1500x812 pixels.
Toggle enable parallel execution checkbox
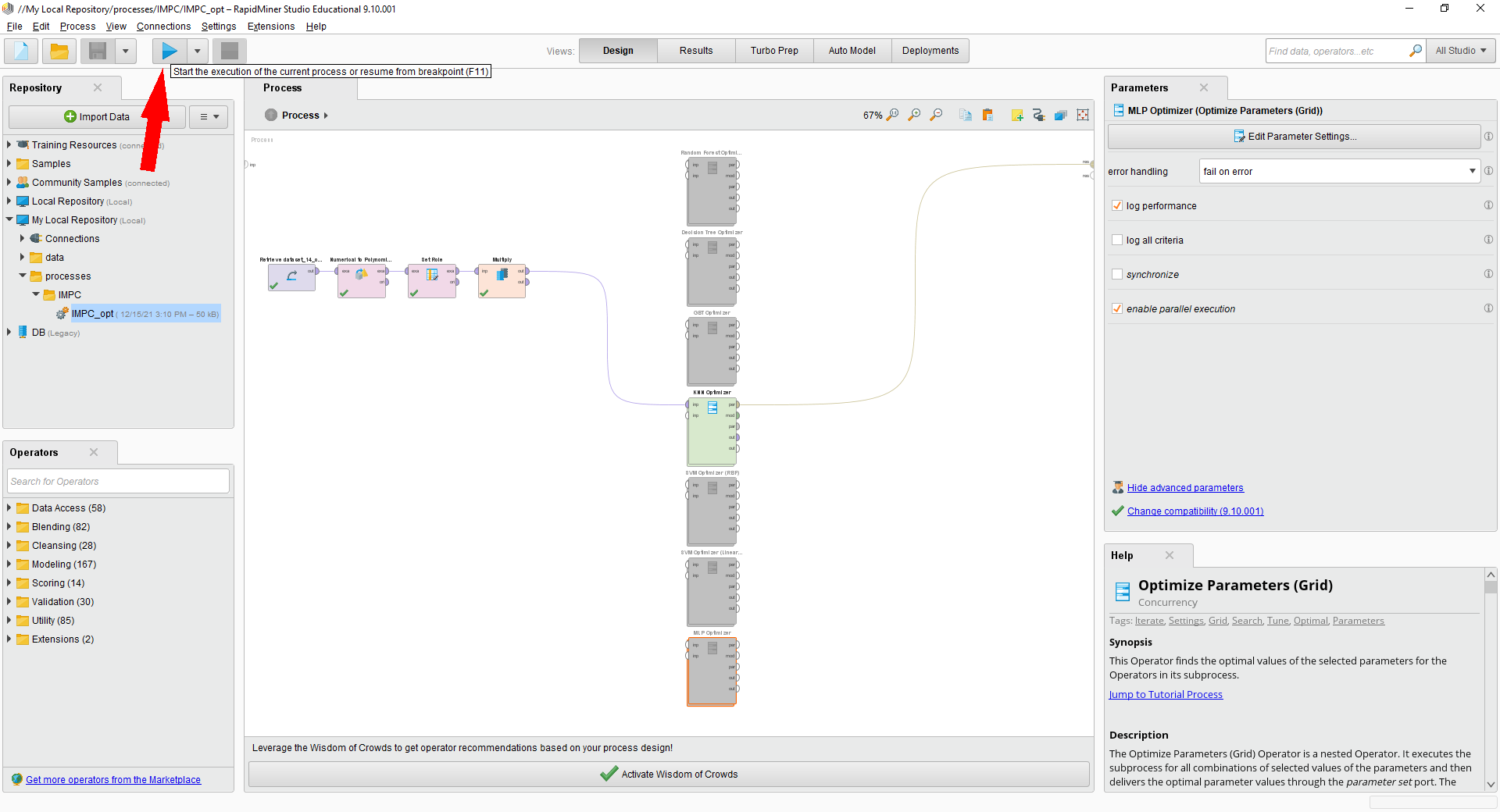coord(1117,308)
